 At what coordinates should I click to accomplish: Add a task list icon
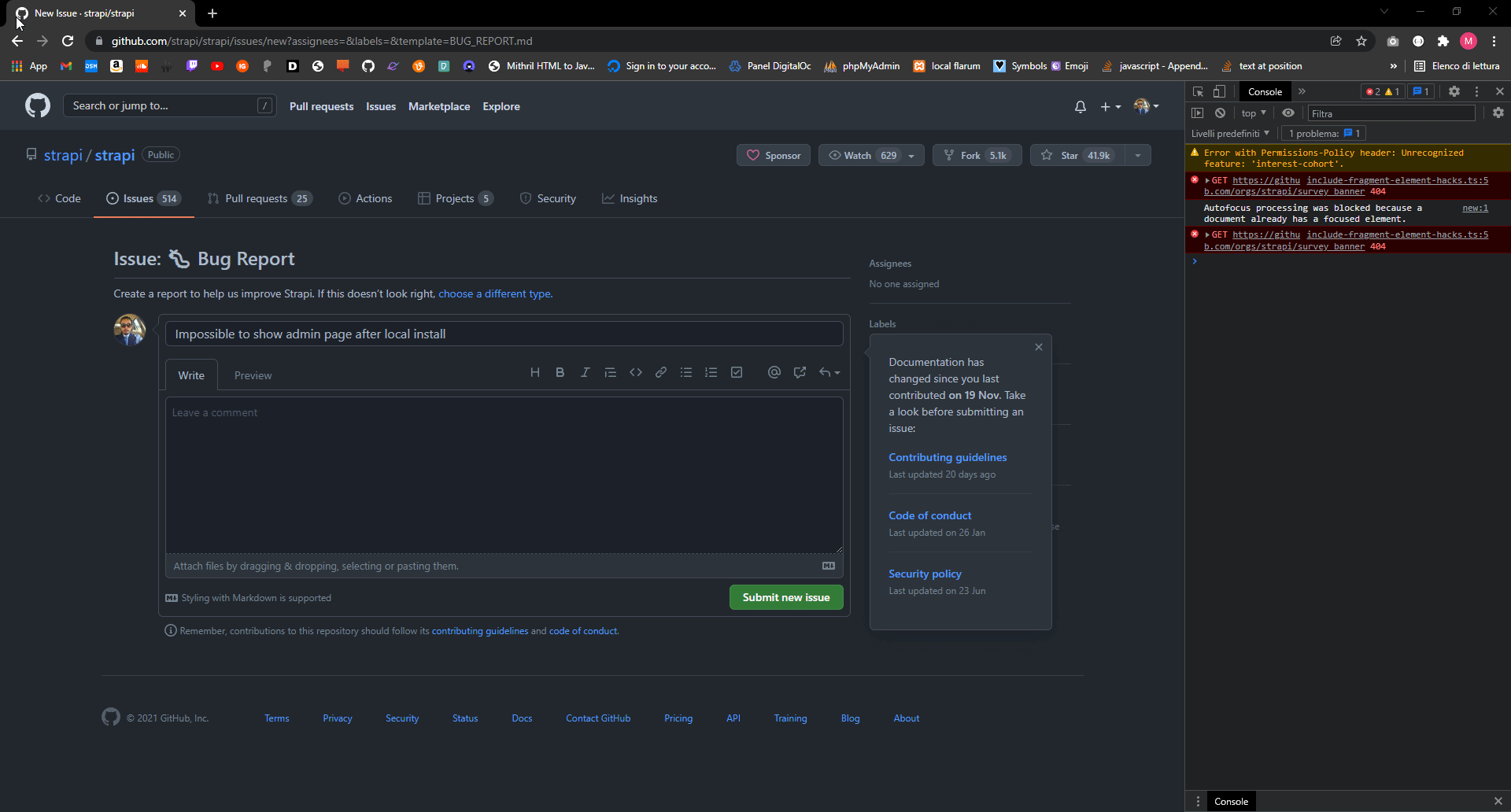point(737,372)
